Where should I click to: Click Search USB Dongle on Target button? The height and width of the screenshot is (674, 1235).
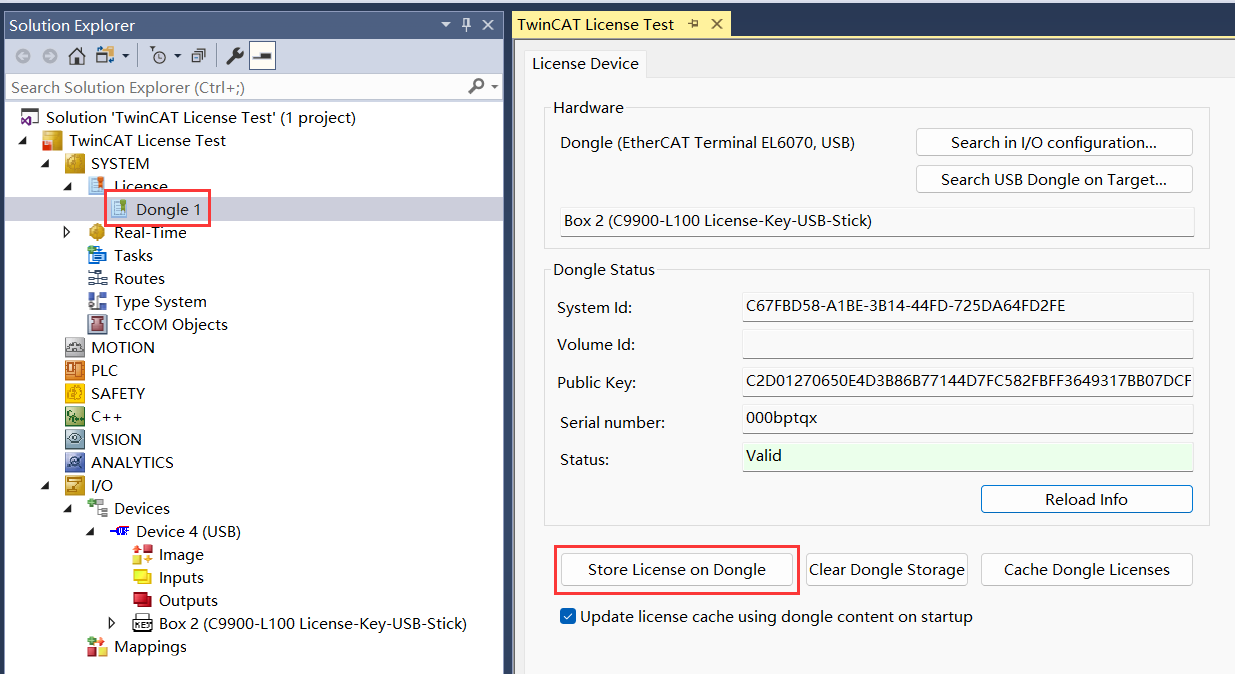[1054, 180]
